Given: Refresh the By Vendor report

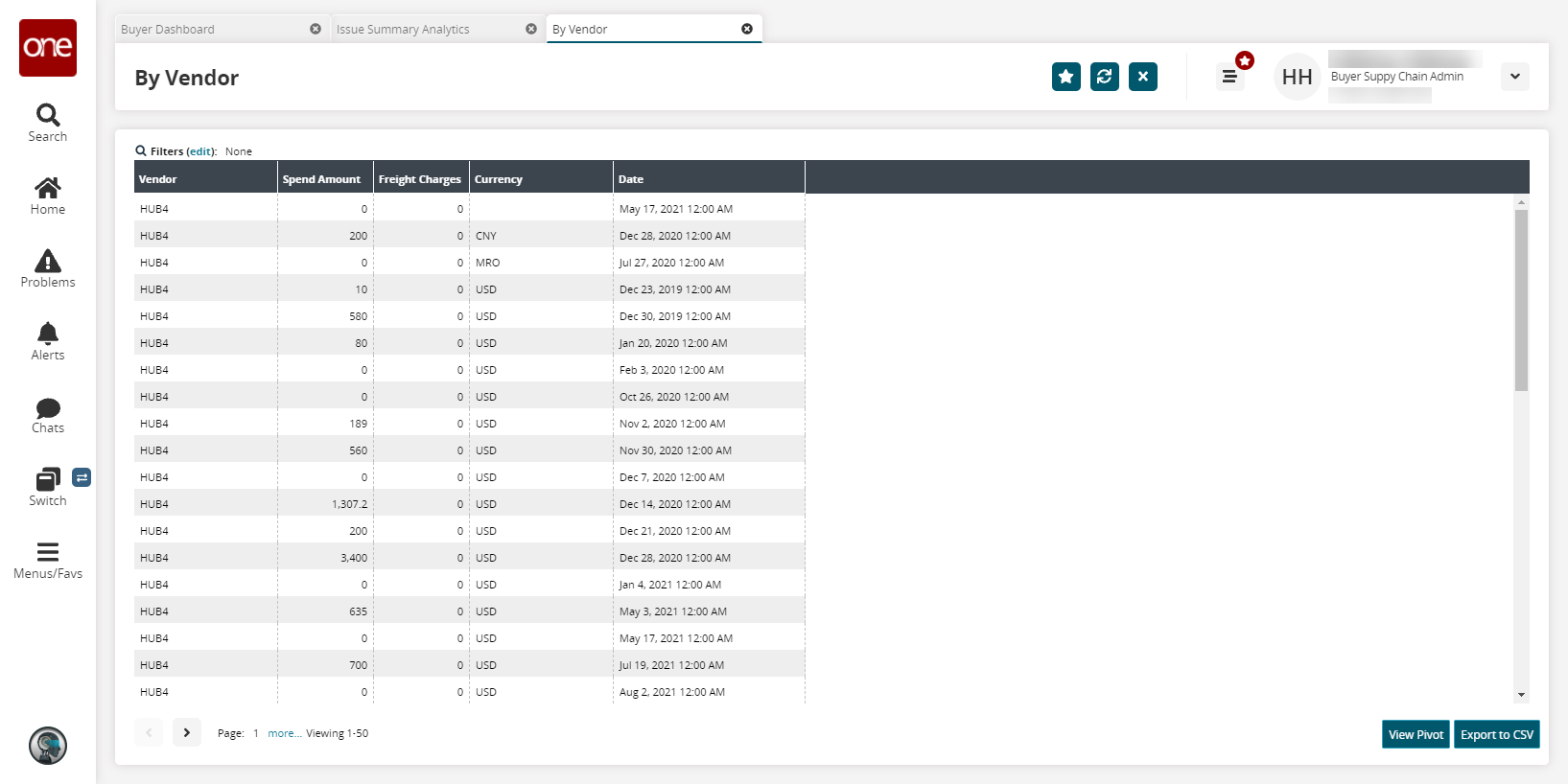Looking at the screenshot, I should pyautogui.click(x=1104, y=77).
